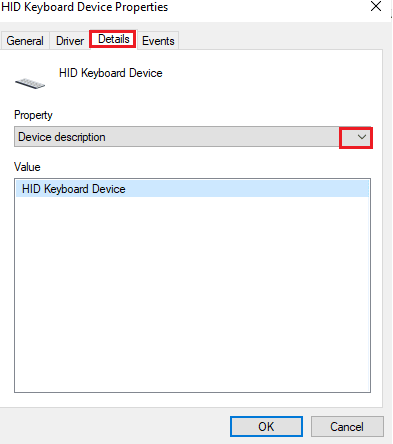Expand the Property dropdown arrow
Viewport: 393px width, 444px height.
pyautogui.click(x=361, y=137)
